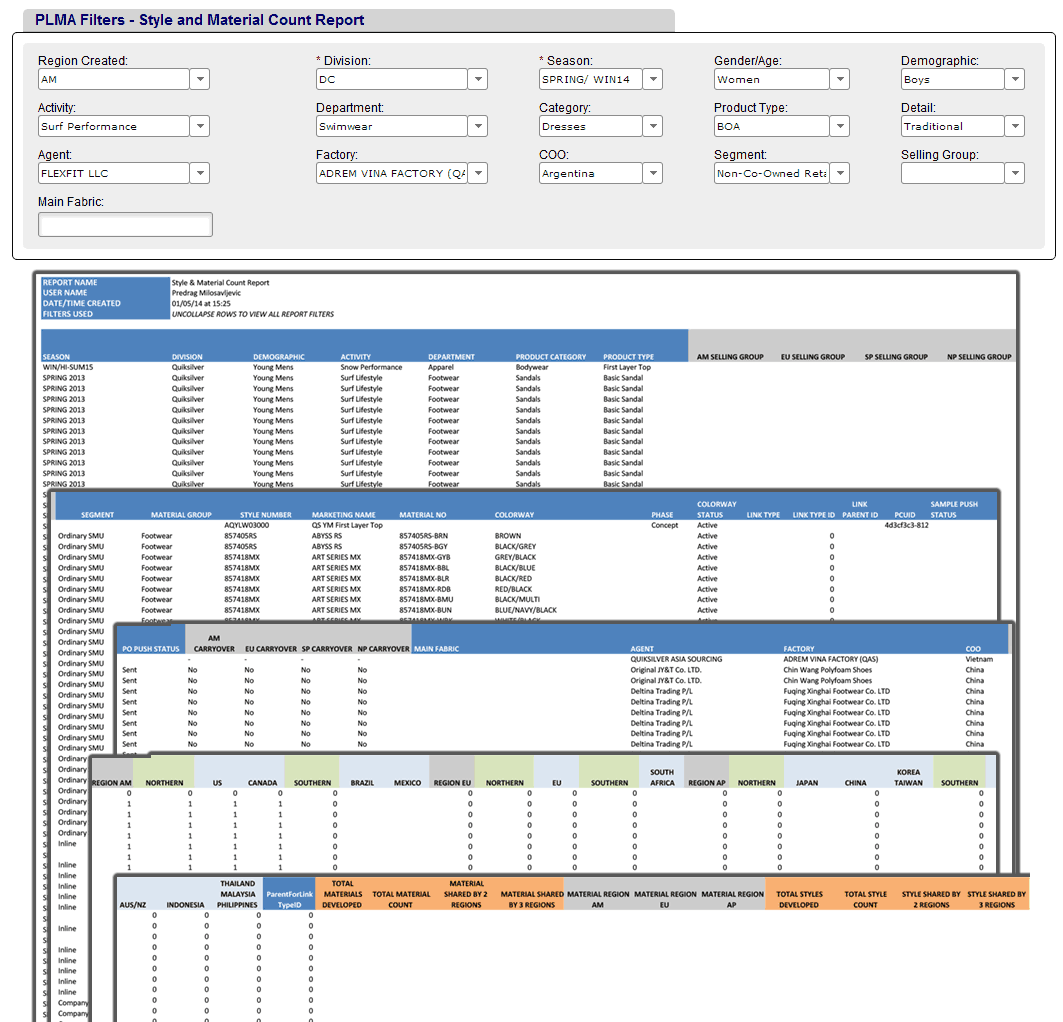Click the REGION AM column header
The width and height of the screenshot is (1063, 1022).
112,783
